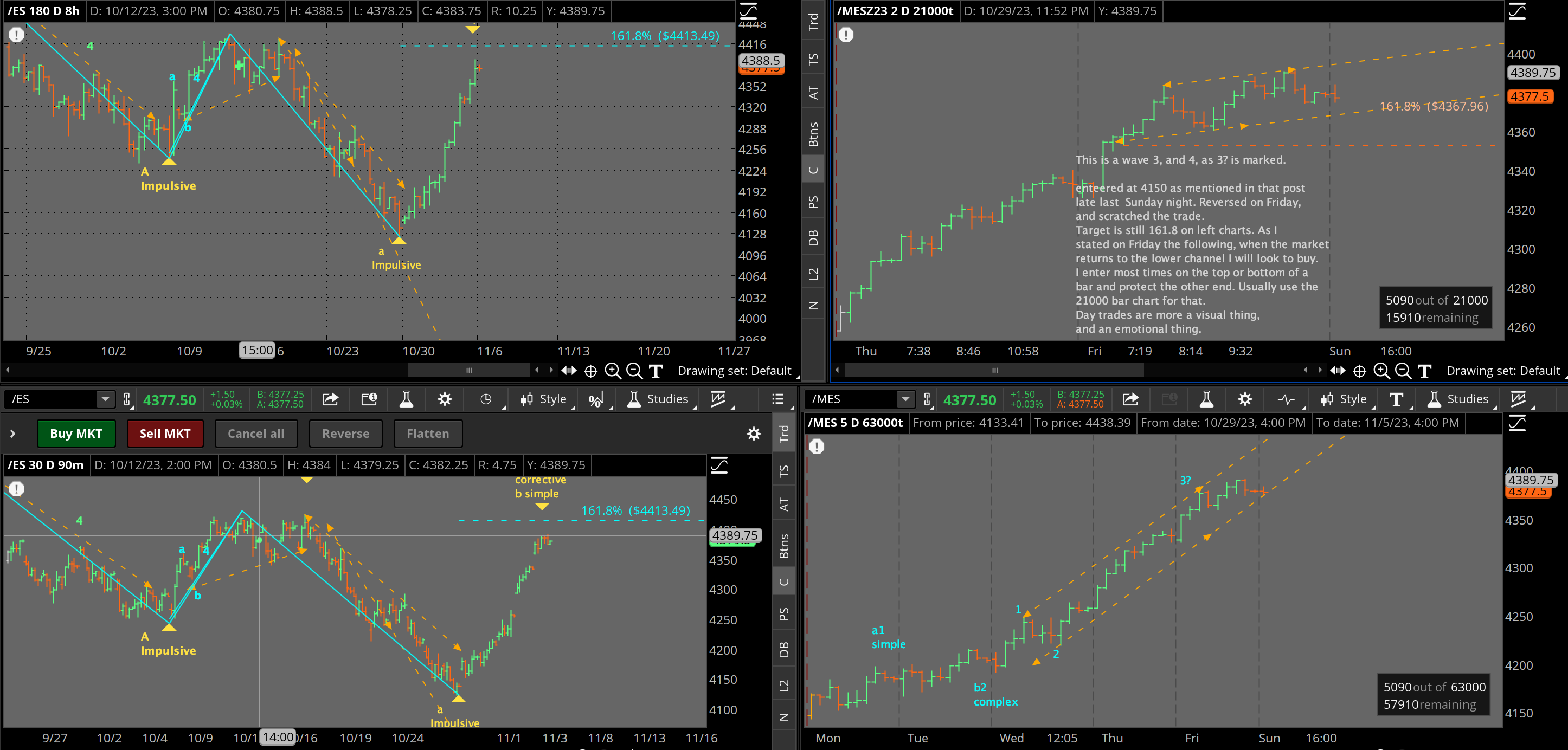Viewport: 1568px width, 750px height.
Task: Click alert exclamation badge on /MES 63000t chart
Action: coord(817,447)
